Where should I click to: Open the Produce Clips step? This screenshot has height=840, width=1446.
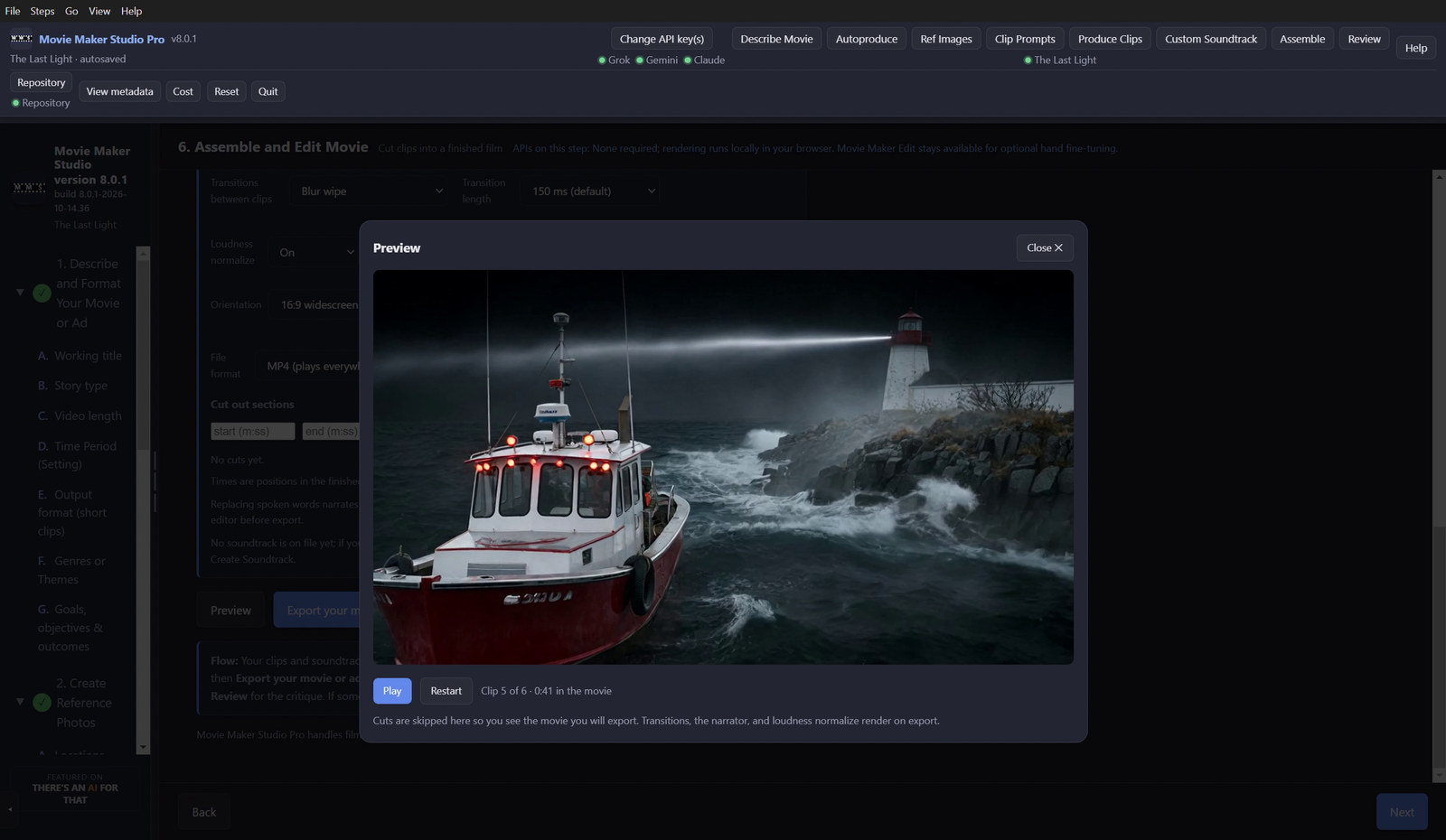pos(1110,39)
